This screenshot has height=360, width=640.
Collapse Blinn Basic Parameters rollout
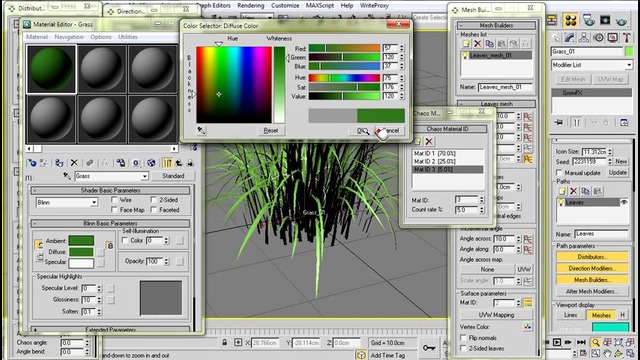[x=110, y=223]
